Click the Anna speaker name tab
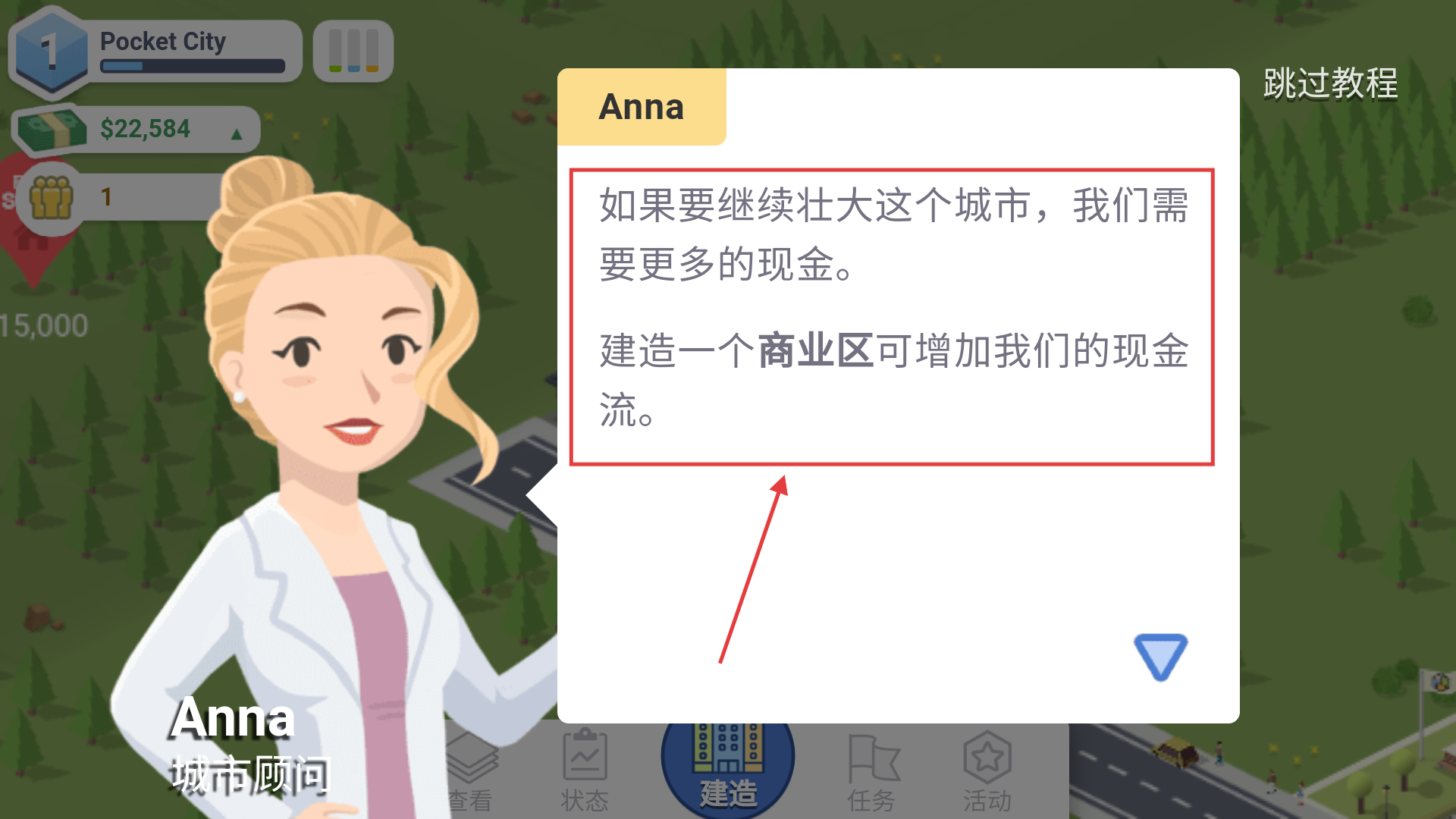 tap(642, 107)
